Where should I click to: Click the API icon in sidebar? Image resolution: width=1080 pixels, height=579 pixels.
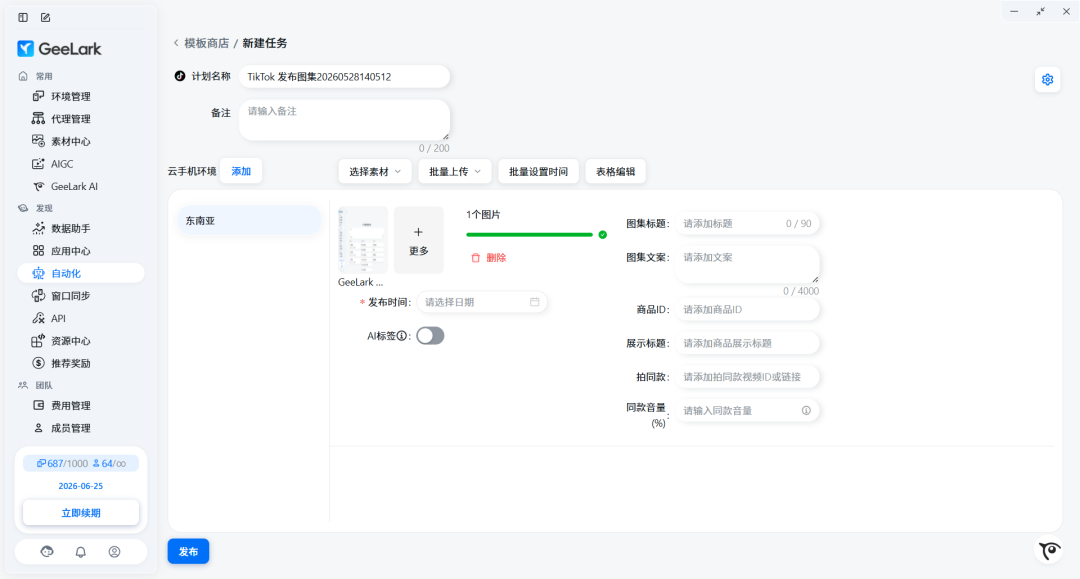tap(39, 318)
